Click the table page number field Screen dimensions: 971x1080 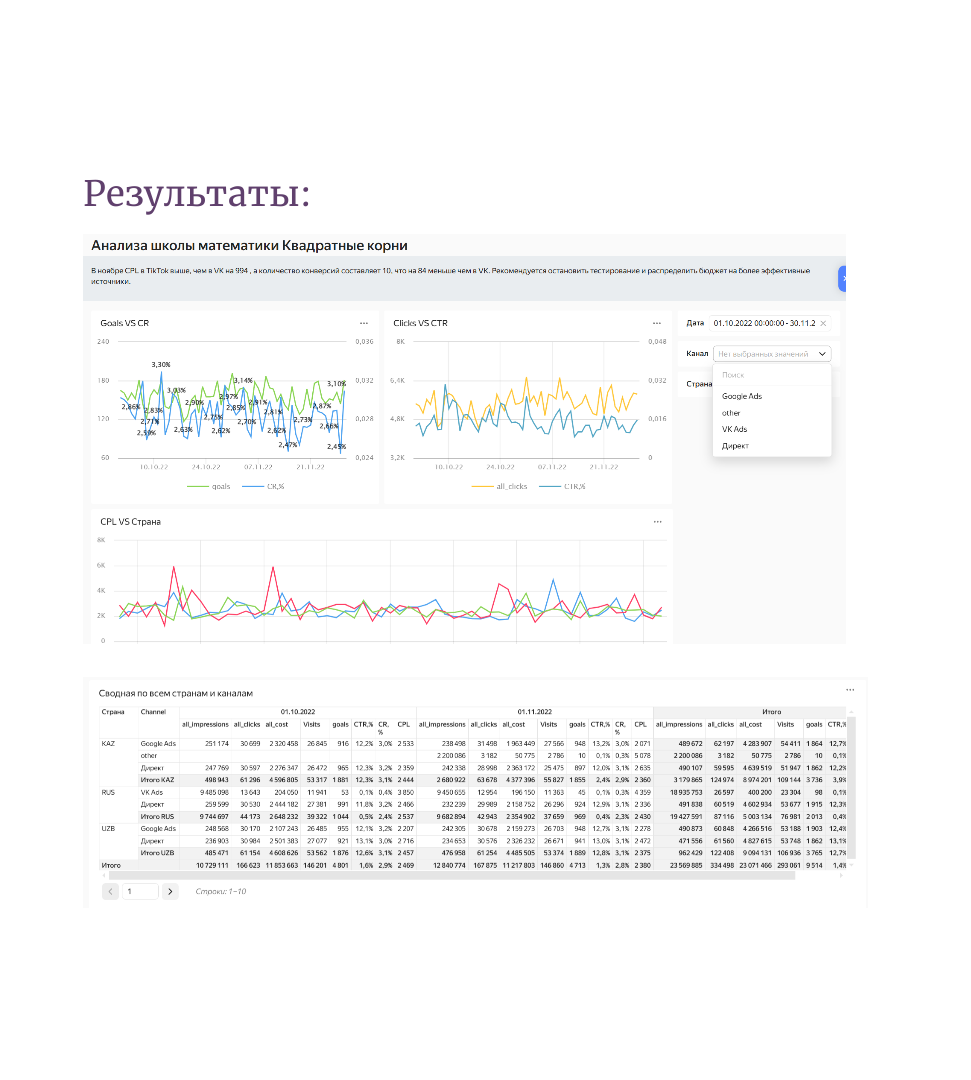tap(140, 891)
